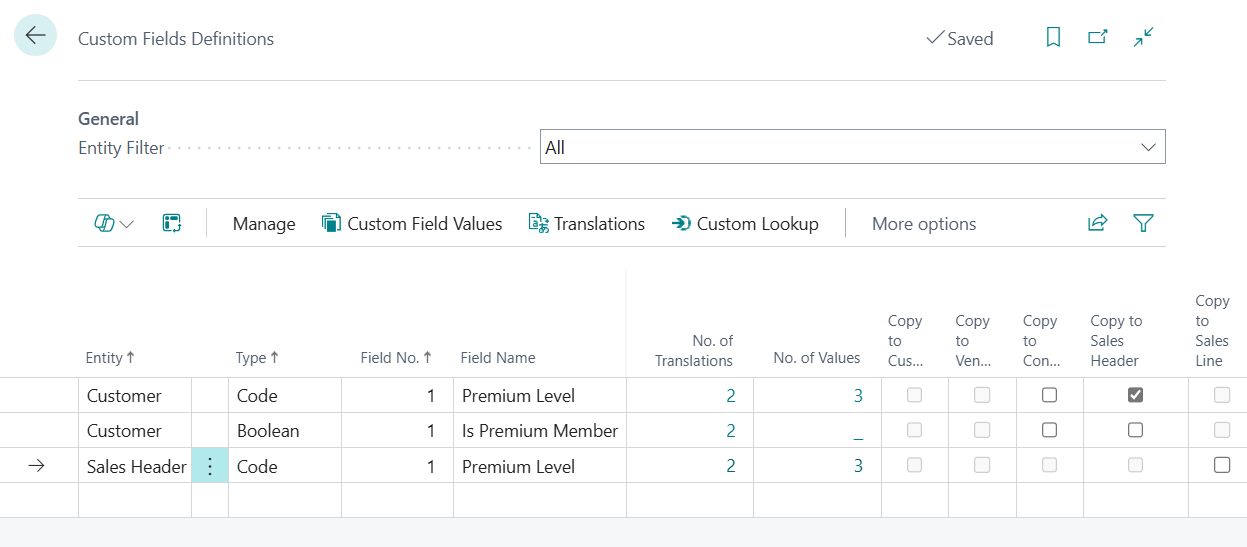
Task: Click the Translations action
Action: [x=587, y=224]
